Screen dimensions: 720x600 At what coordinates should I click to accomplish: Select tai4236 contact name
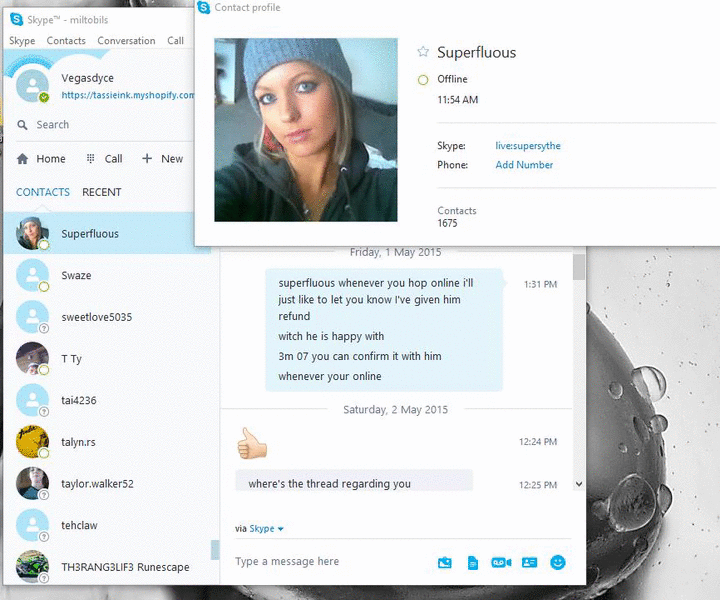[x=79, y=400]
